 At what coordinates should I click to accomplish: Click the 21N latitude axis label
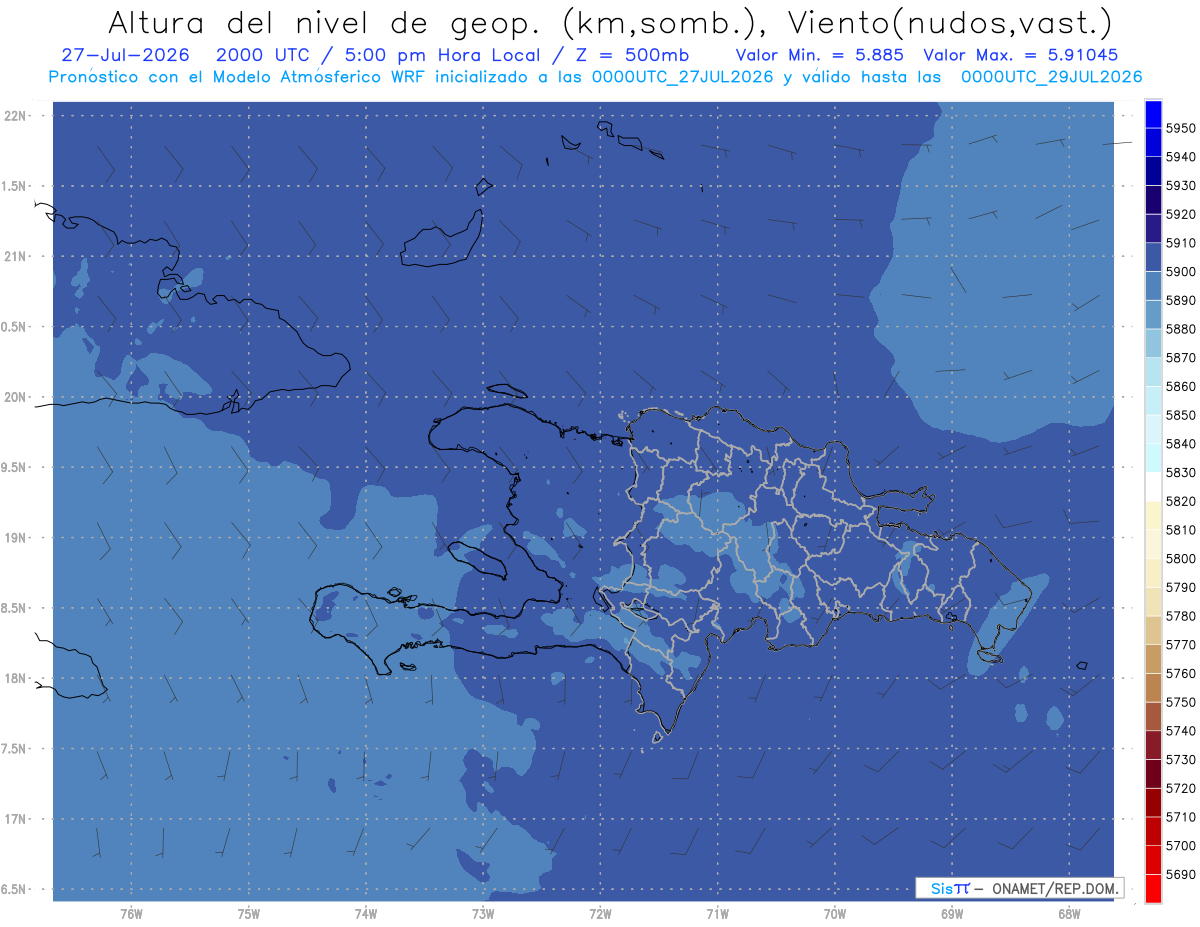[16, 256]
